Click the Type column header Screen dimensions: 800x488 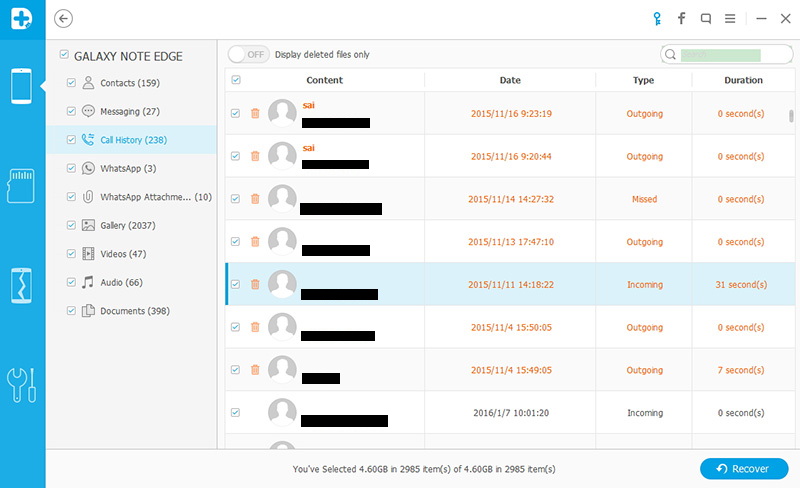tap(643, 80)
